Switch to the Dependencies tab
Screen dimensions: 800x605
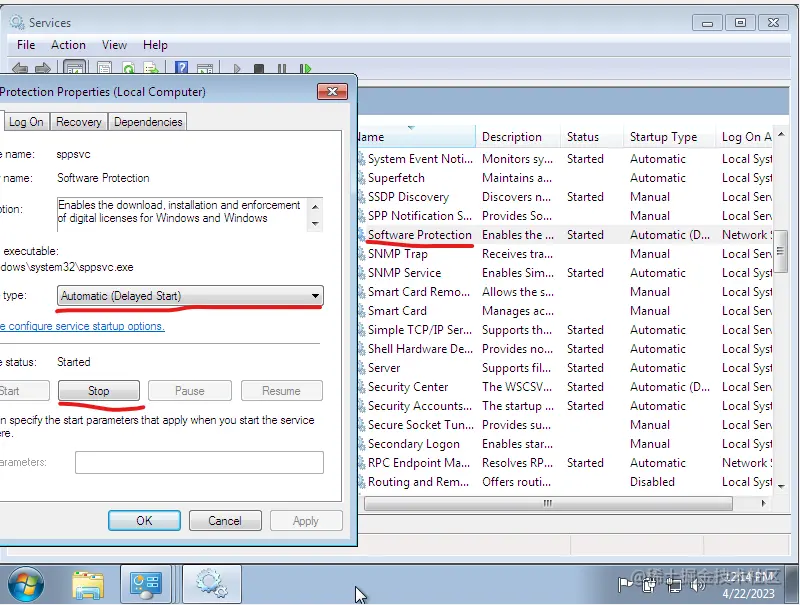point(148,122)
